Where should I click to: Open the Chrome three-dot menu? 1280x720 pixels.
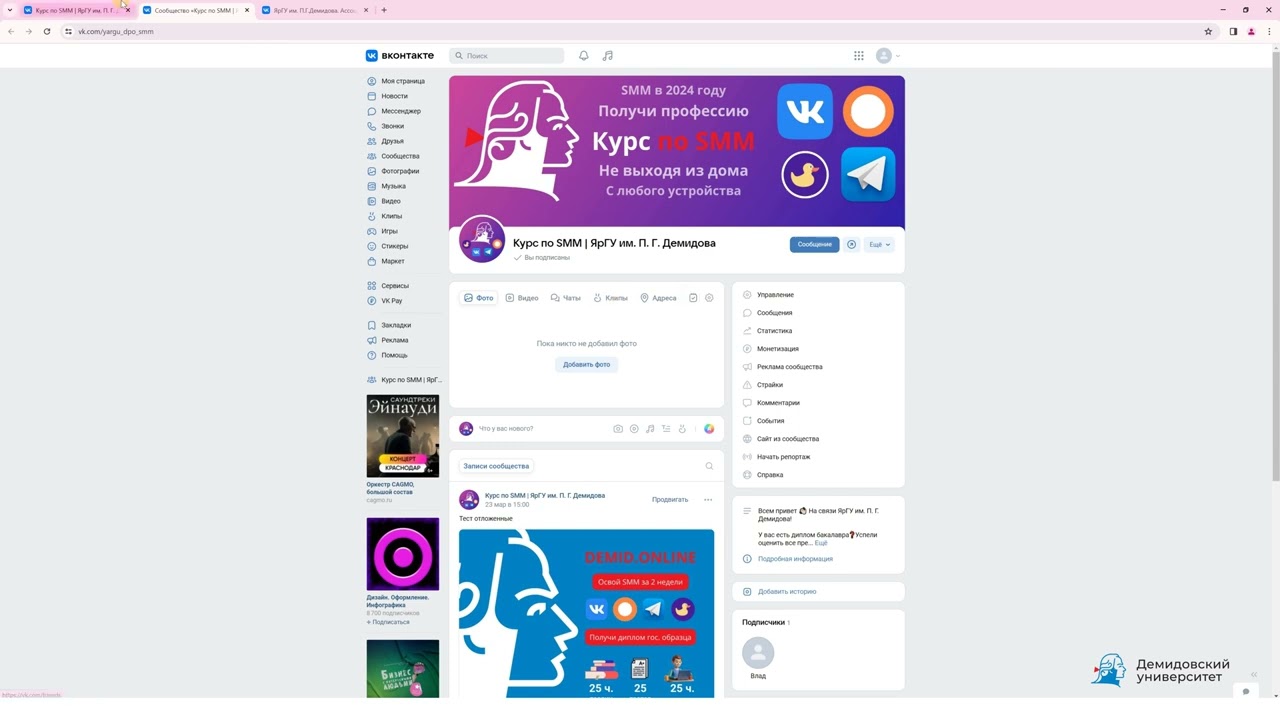(1267, 31)
